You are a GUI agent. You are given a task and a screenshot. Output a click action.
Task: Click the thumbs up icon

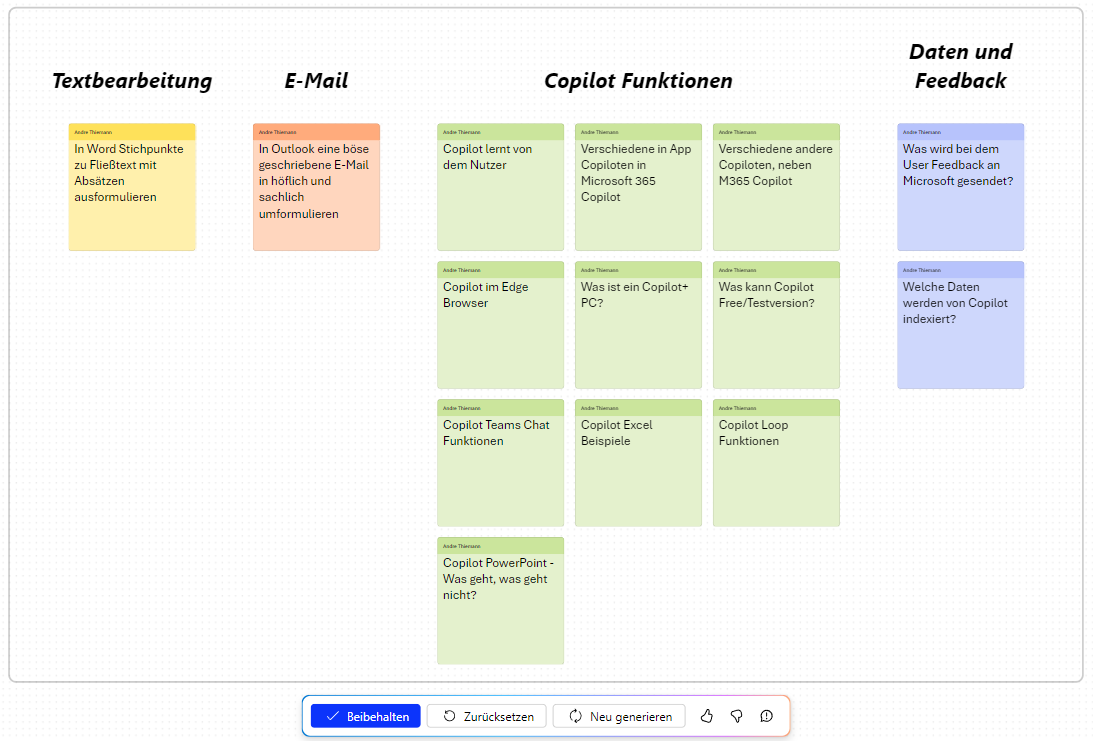(x=707, y=716)
